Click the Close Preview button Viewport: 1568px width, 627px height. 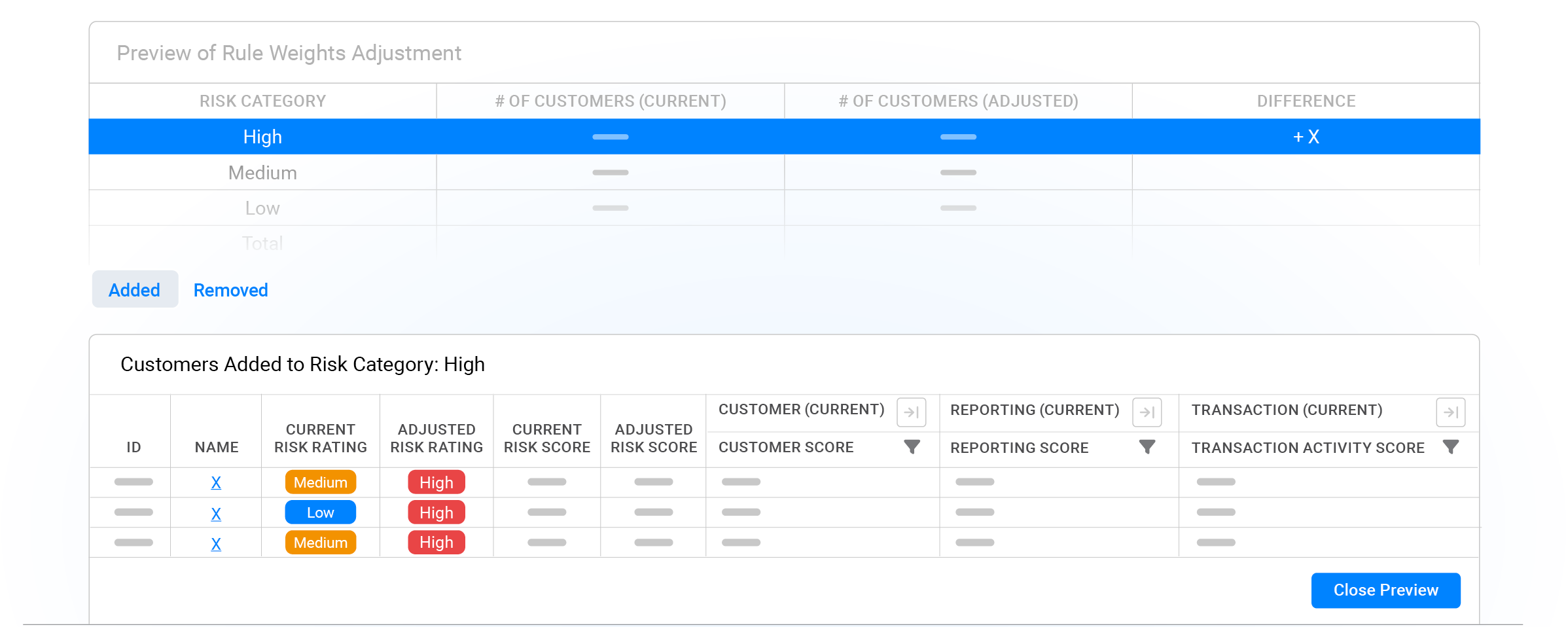tap(1385, 590)
